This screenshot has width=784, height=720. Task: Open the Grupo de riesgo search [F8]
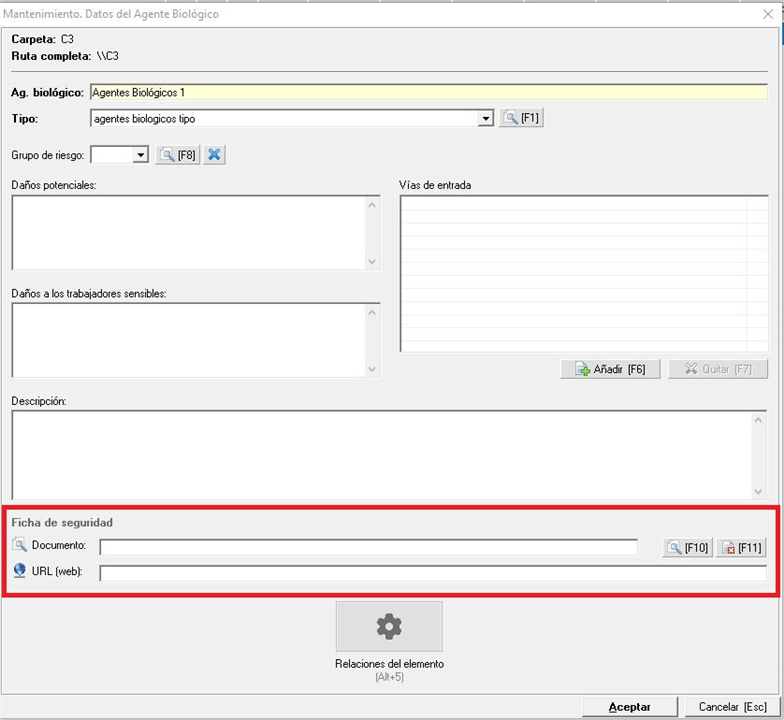tap(178, 155)
